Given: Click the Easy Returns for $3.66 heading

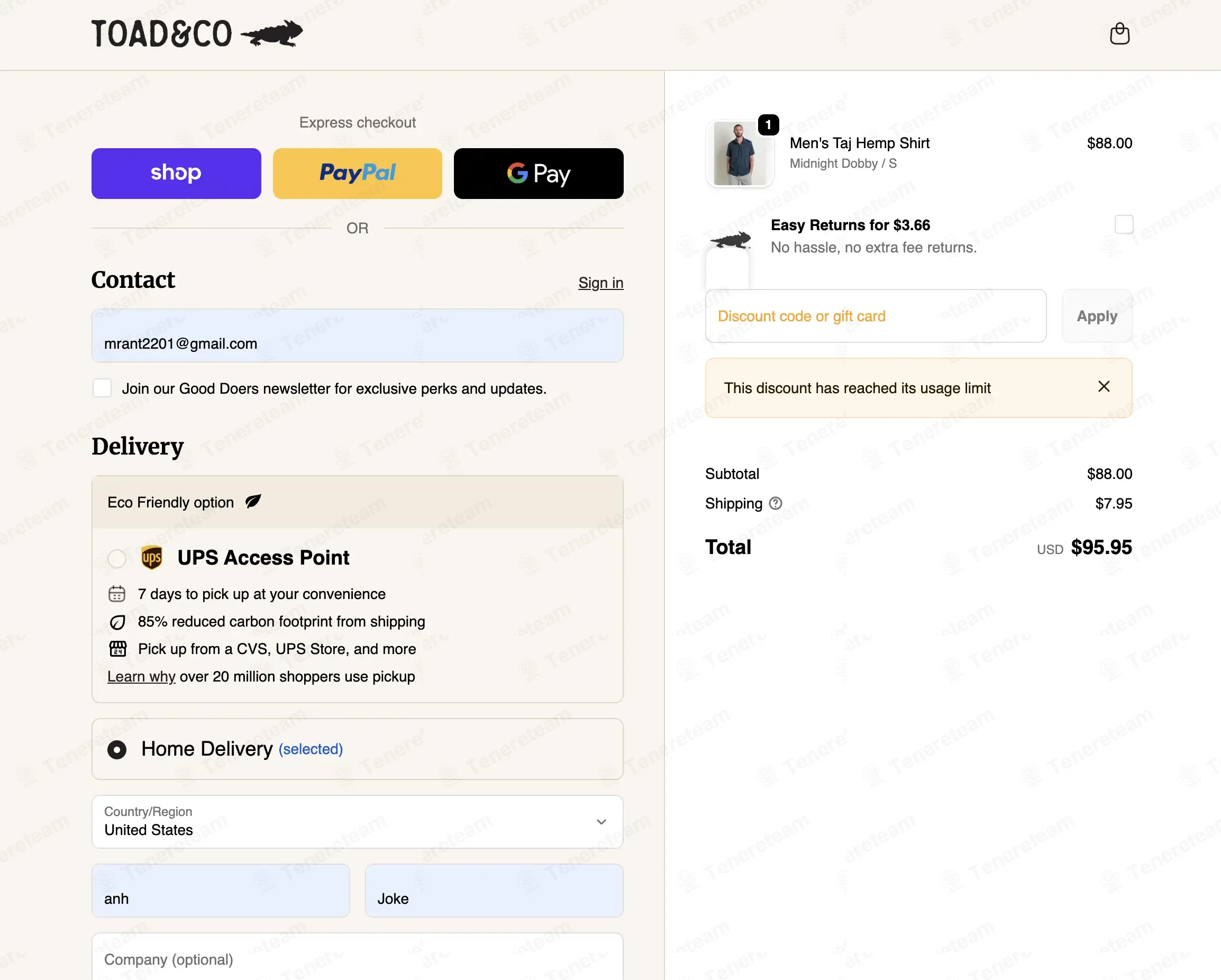Looking at the screenshot, I should tap(850, 225).
